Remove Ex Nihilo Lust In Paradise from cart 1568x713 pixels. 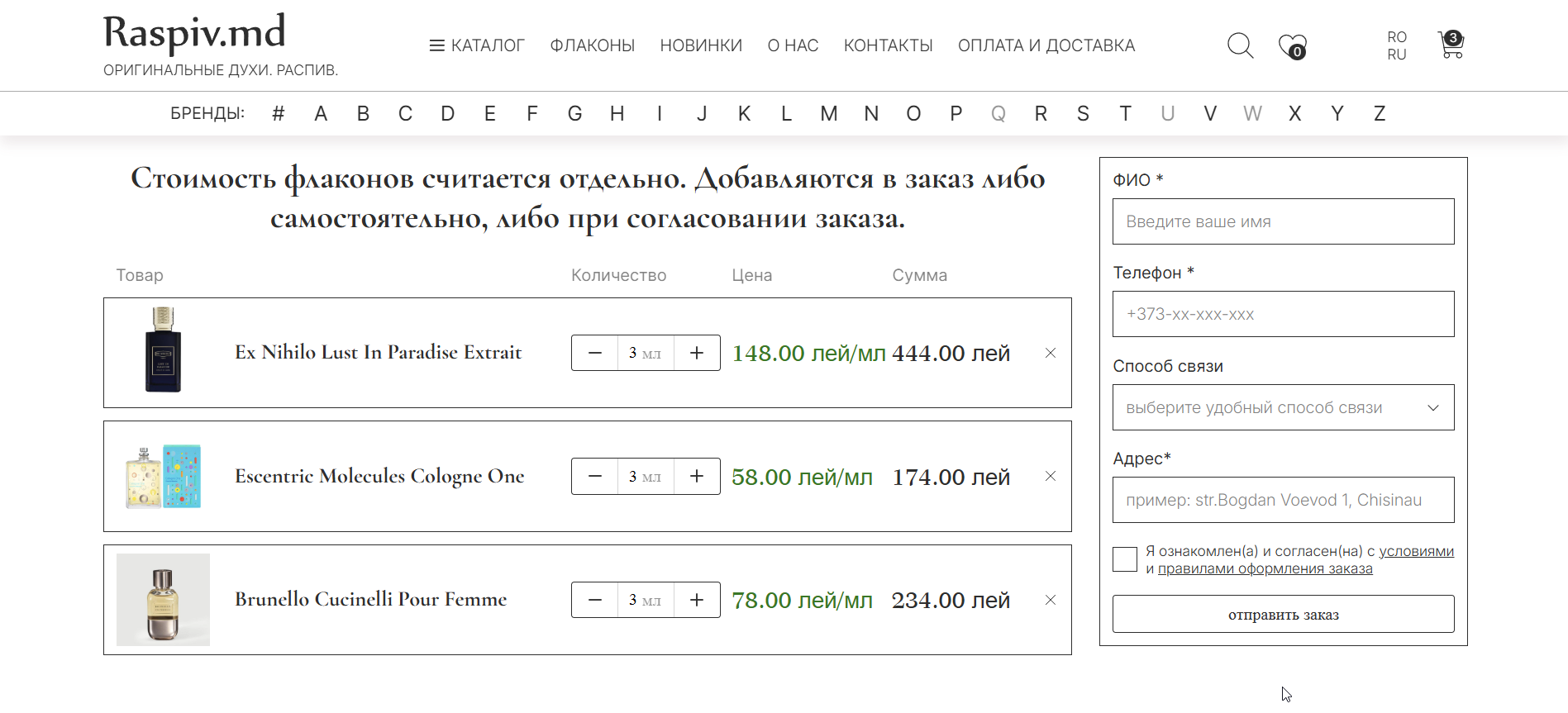tap(1051, 353)
